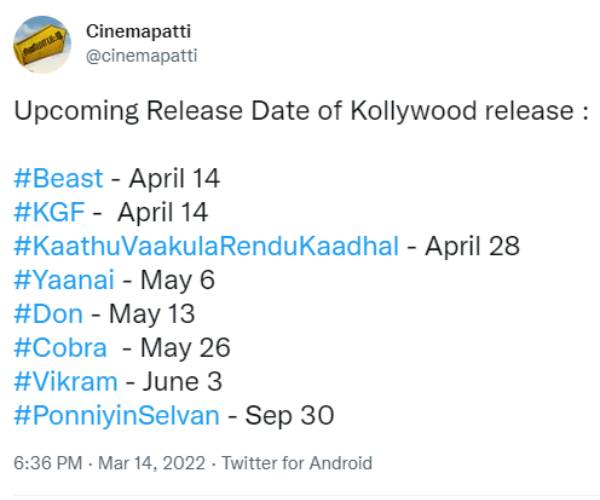This screenshot has height=500, width=600.
Task: Follow the #KaathuVaakulaRenduKaadhal hashtag link
Action: click(x=206, y=246)
